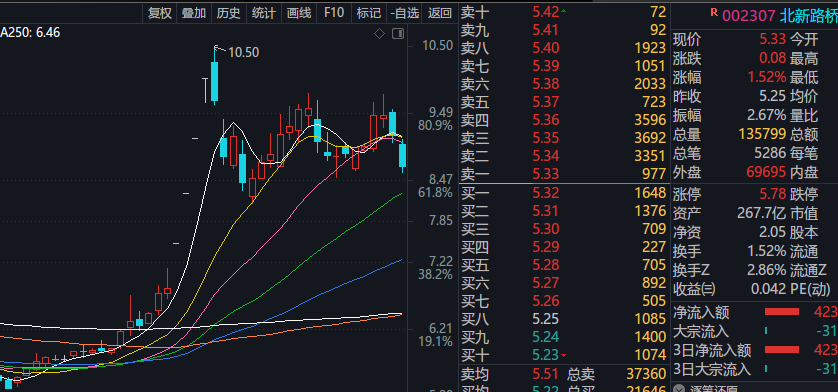Click the 卖八 volume 1923
838x392 pixels.
point(650,48)
